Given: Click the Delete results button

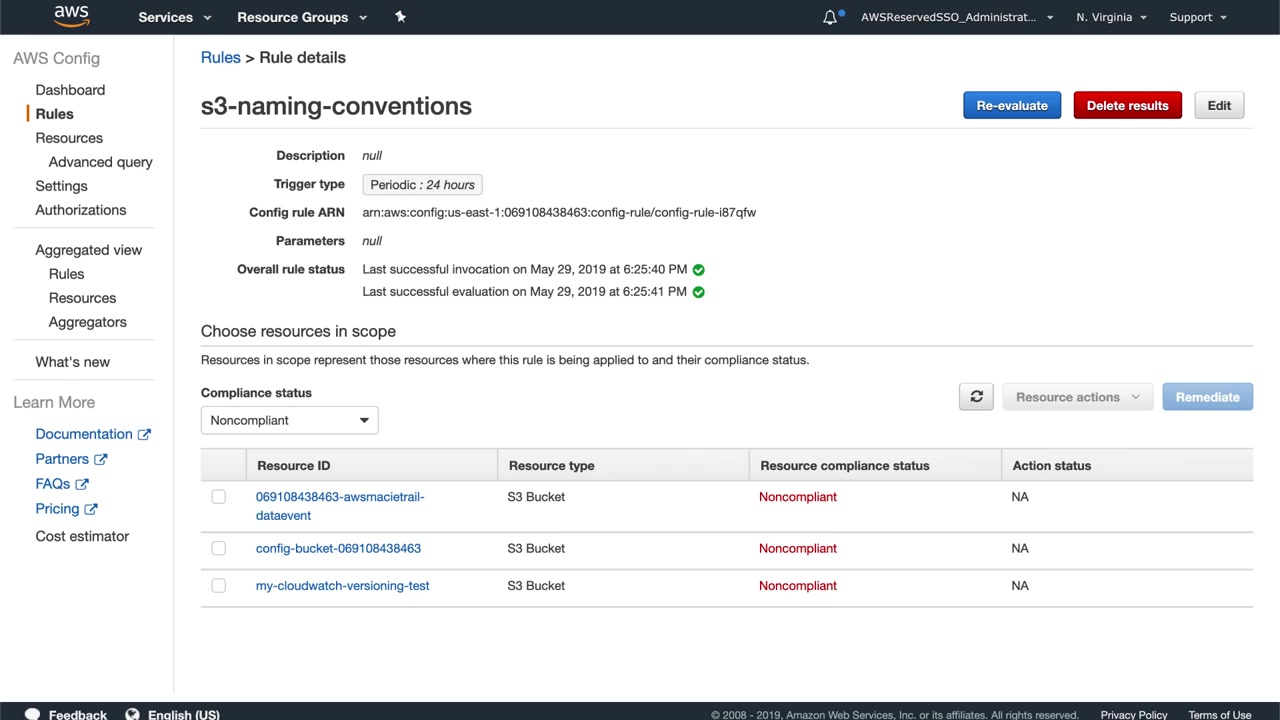Looking at the screenshot, I should [x=1127, y=105].
